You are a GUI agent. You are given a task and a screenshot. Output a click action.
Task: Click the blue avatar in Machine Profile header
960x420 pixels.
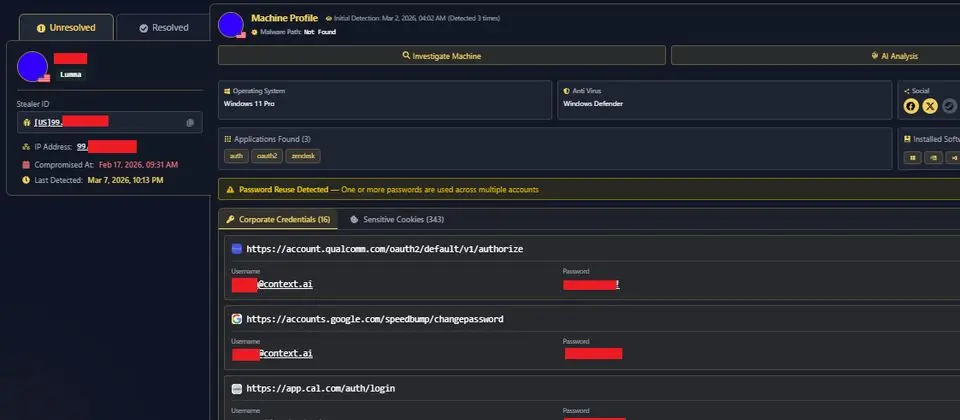[x=231, y=24]
